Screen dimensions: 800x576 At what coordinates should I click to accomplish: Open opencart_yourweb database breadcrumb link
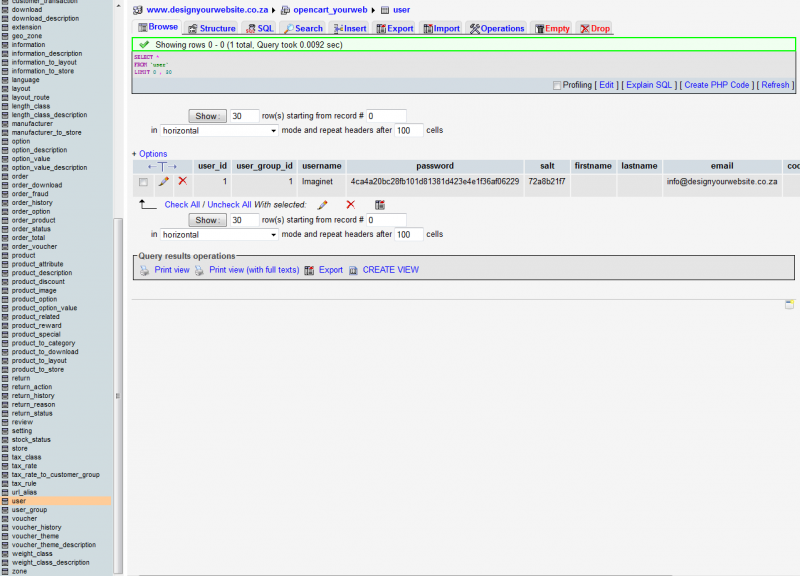click(x=330, y=10)
